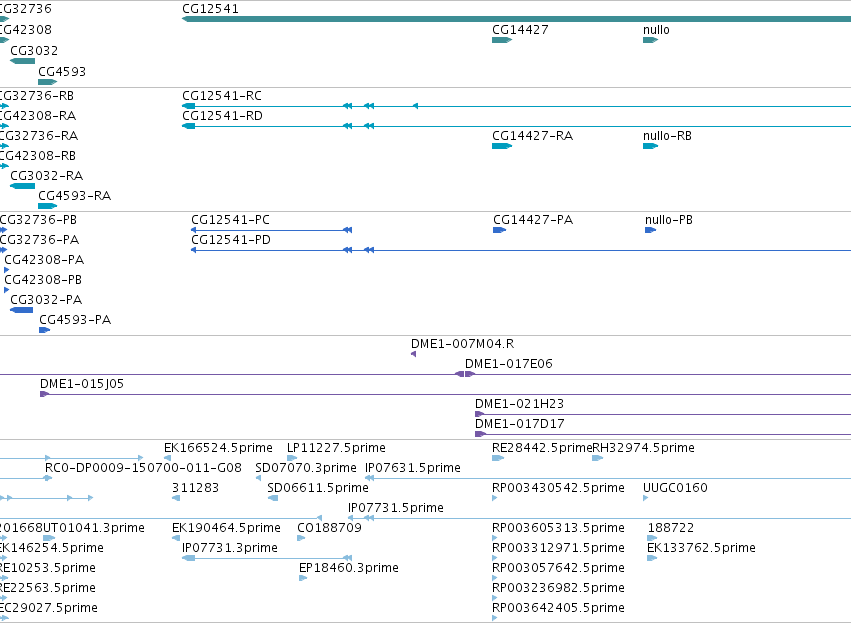Select the CG42308-RA transcript label
Viewport: 851px width, 623px height.
[37, 116]
